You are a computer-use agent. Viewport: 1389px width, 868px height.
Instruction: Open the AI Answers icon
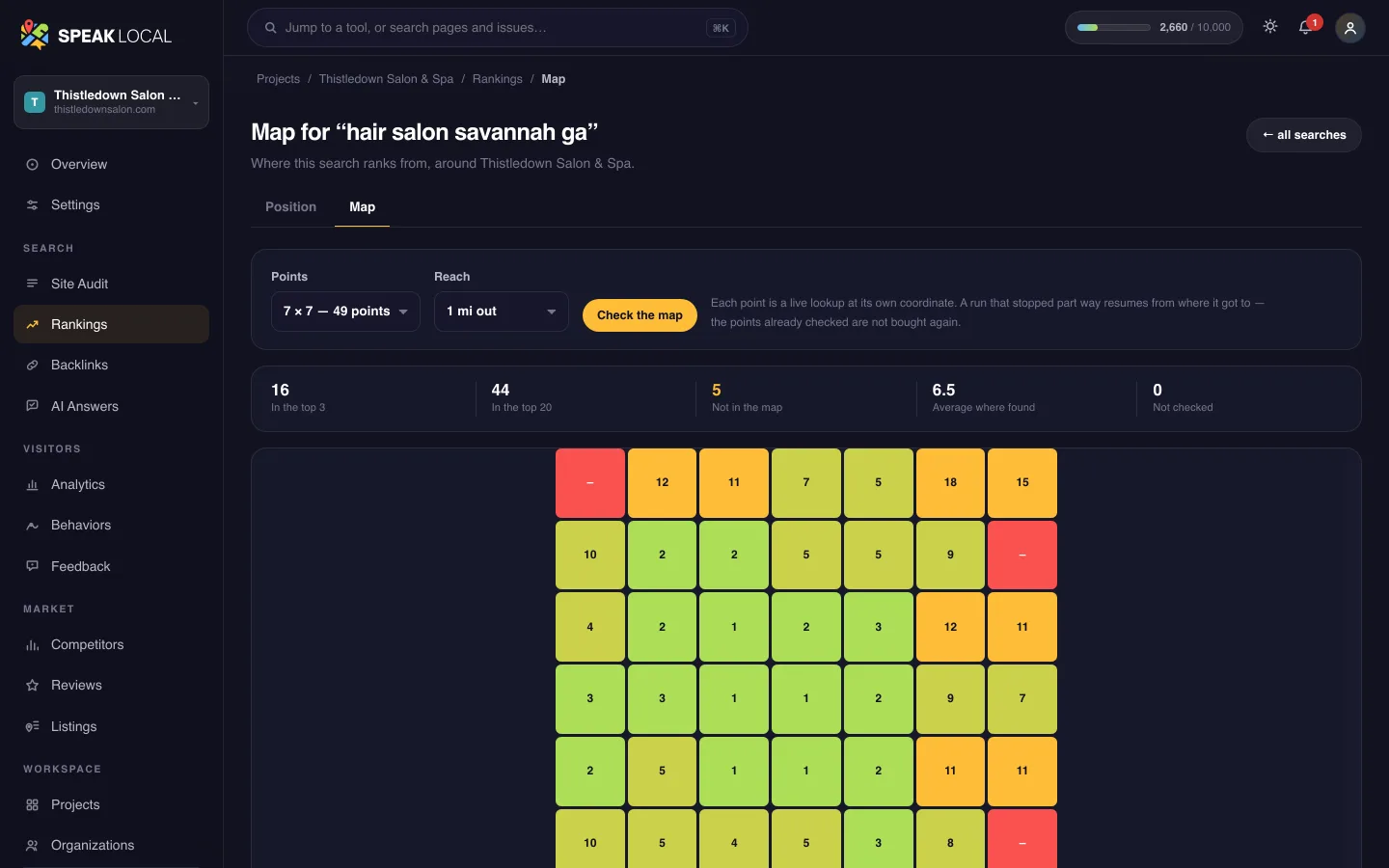point(32,407)
